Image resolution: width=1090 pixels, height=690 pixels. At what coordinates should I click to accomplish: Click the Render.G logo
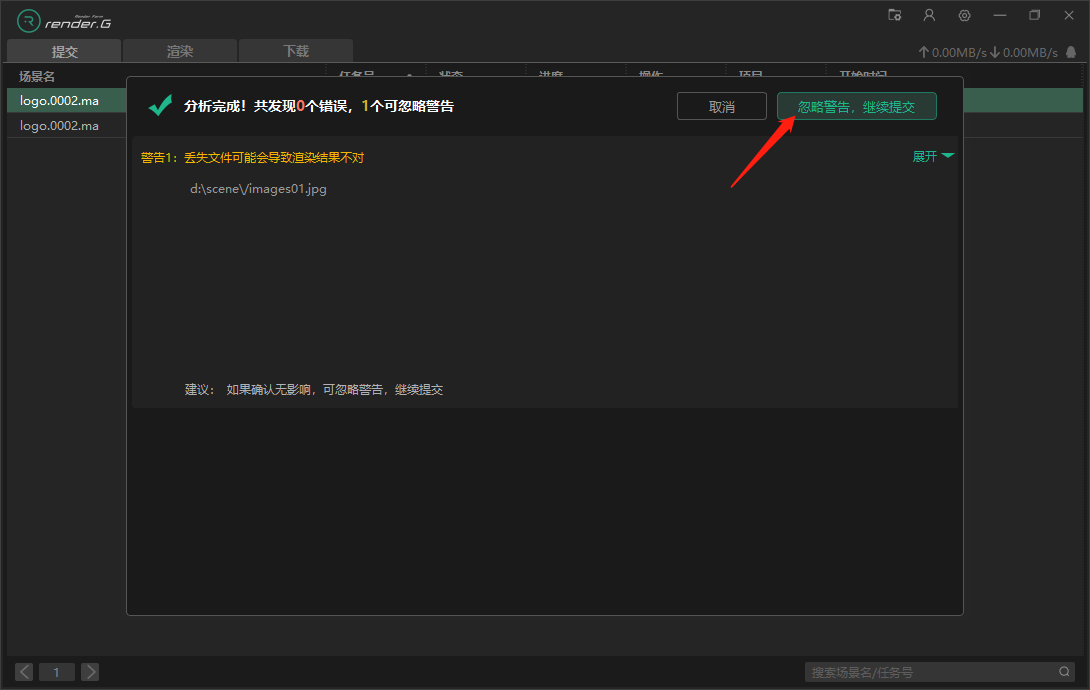point(64,21)
